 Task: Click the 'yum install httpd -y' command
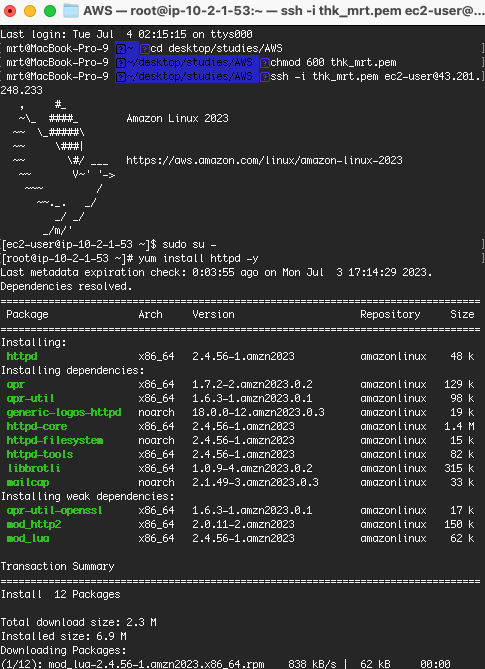tap(198, 259)
